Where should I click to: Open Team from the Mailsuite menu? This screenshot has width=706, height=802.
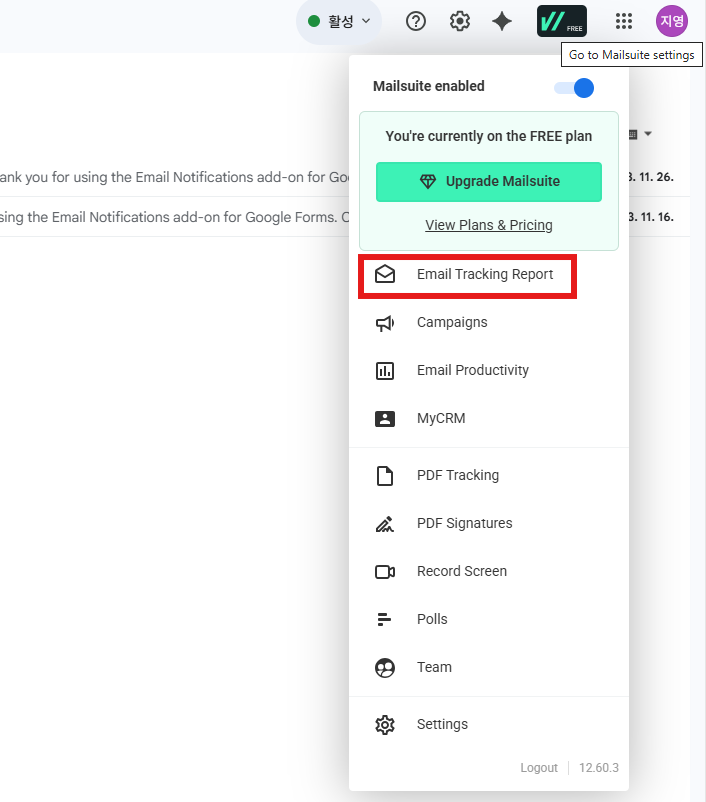point(489,667)
